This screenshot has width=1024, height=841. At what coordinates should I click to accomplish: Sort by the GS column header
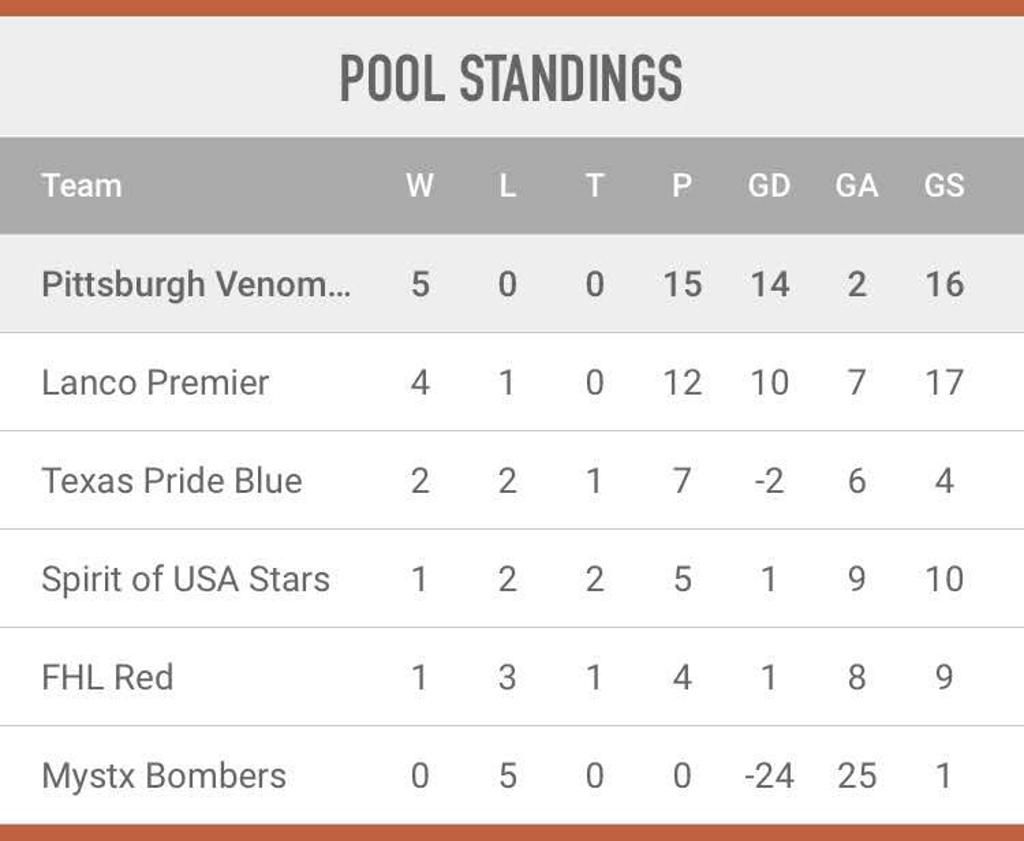[x=944, y=186]
